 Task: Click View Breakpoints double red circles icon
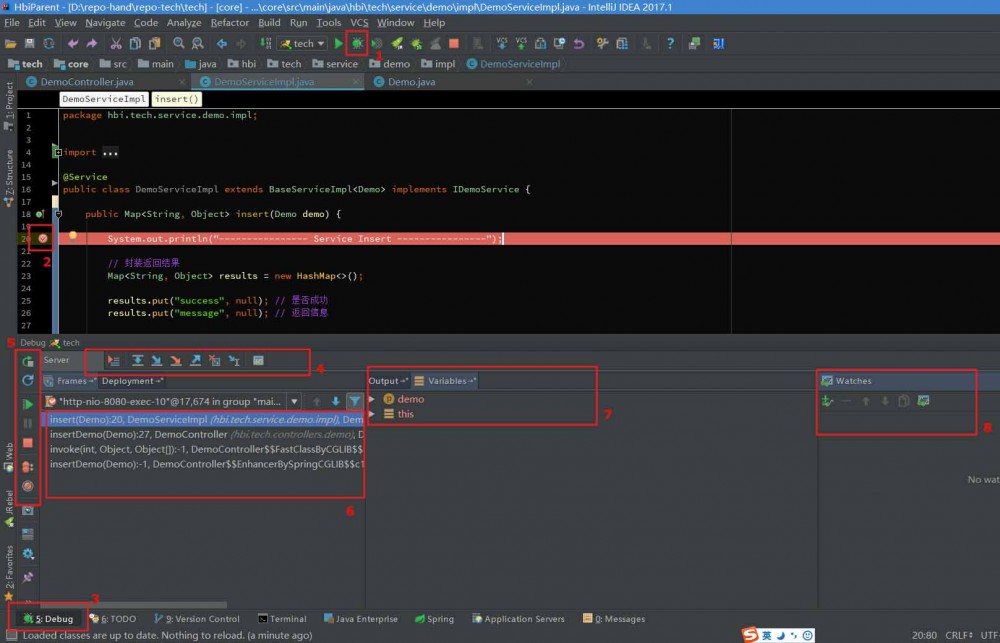(x=28, y=465)
